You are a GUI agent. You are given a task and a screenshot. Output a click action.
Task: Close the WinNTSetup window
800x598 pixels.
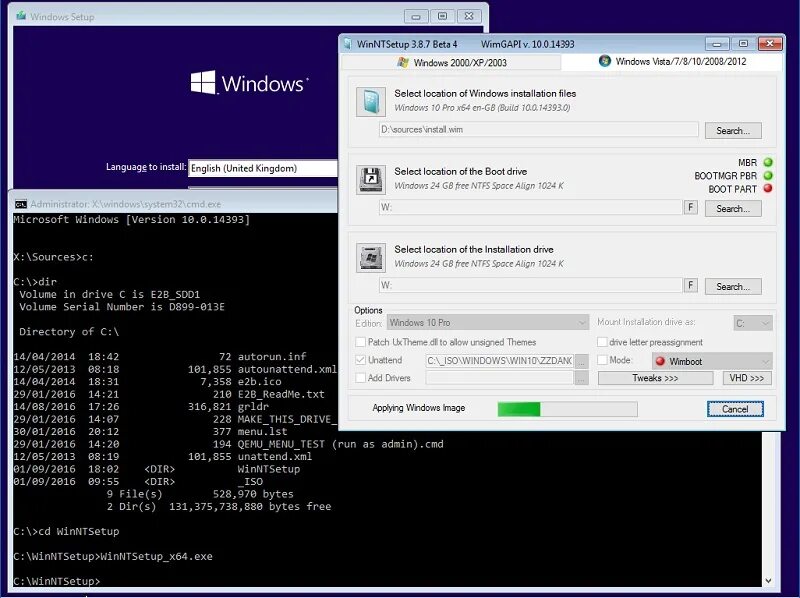tap(770, 44)
